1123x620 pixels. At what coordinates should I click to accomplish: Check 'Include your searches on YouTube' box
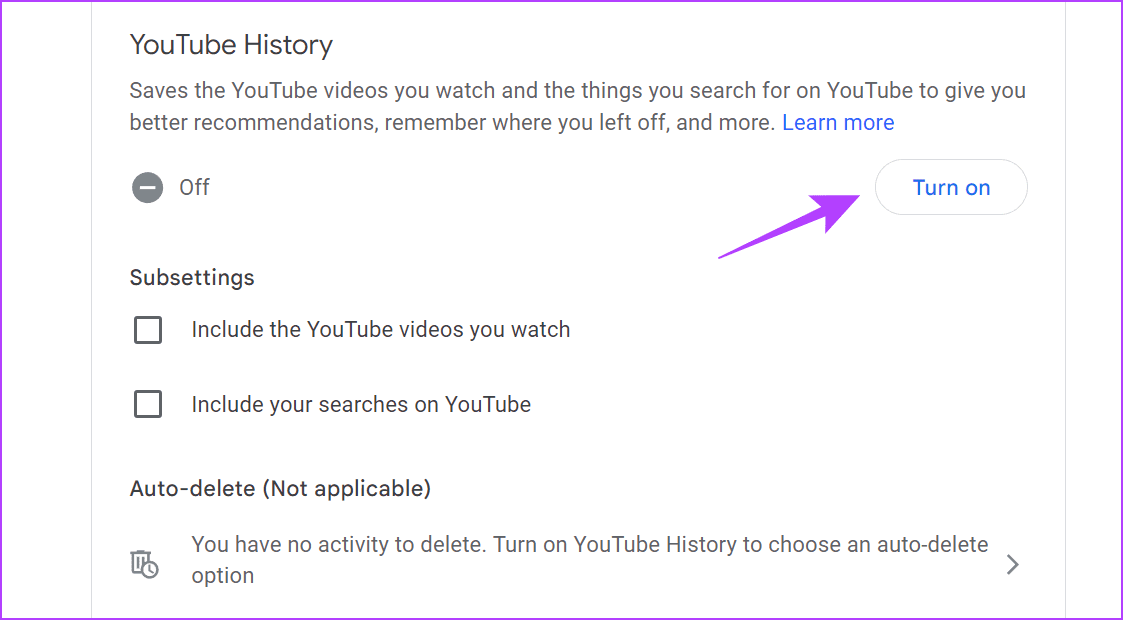click(x=148, y=405)
